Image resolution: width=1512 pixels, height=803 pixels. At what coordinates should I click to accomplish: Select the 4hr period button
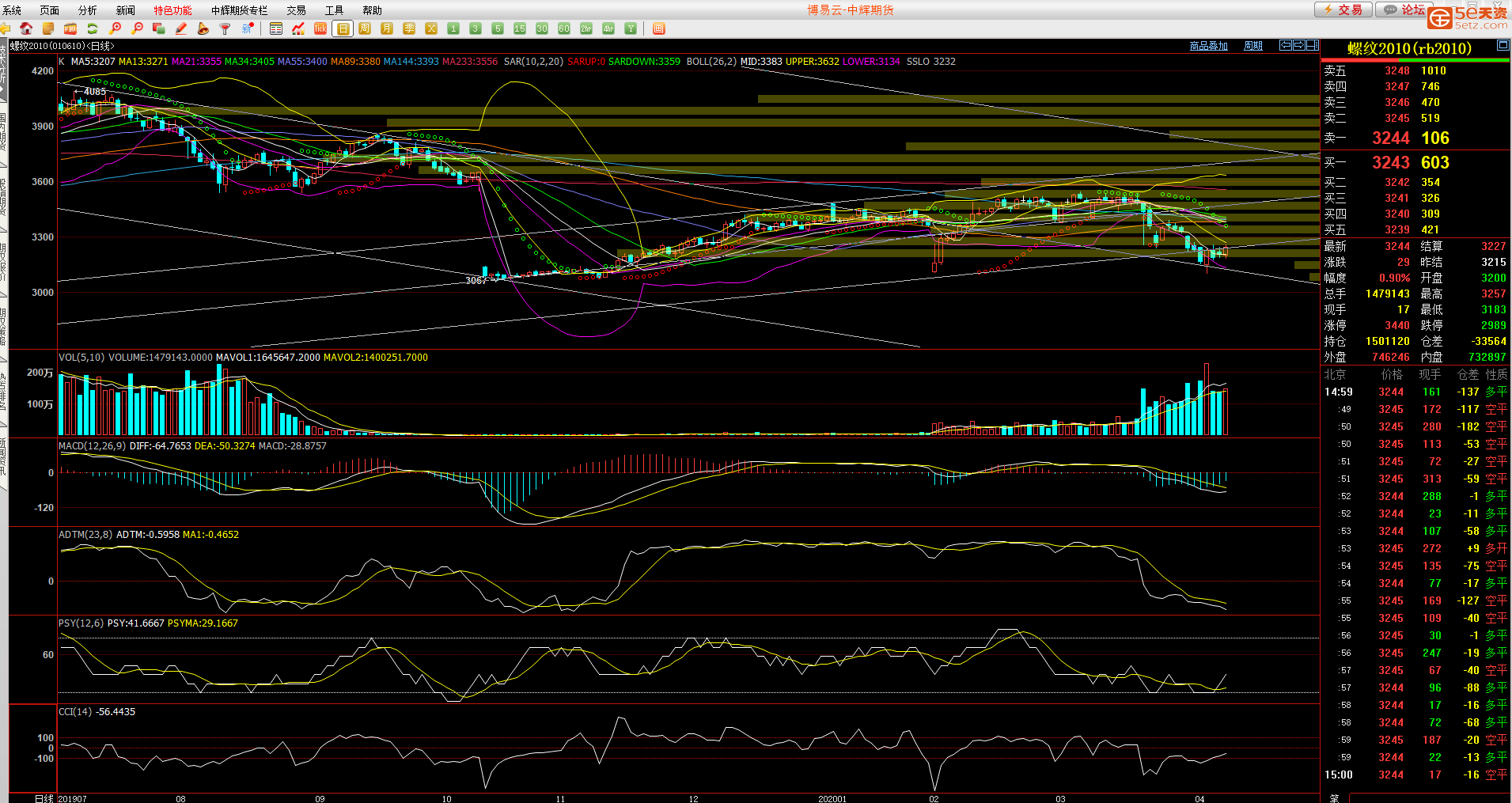(x=608, y=28)
